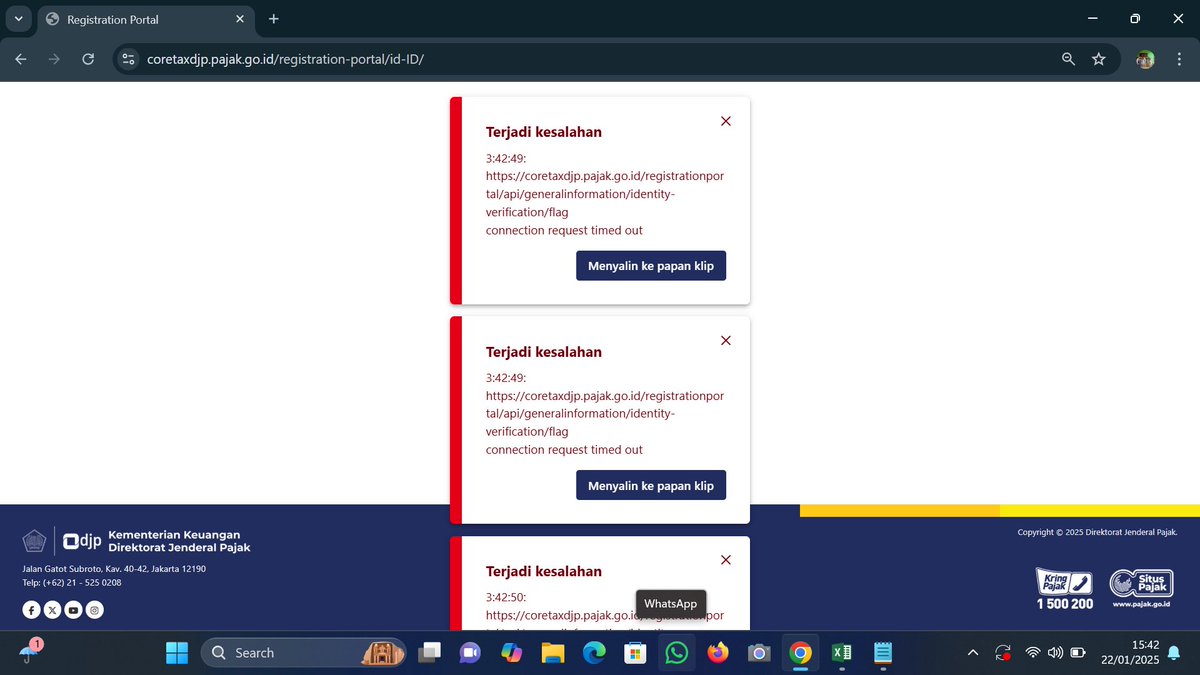Viewport: 1200px width, 675px height.
Task: Click the djp logo in the footer
Action: (x=82, y=541)
